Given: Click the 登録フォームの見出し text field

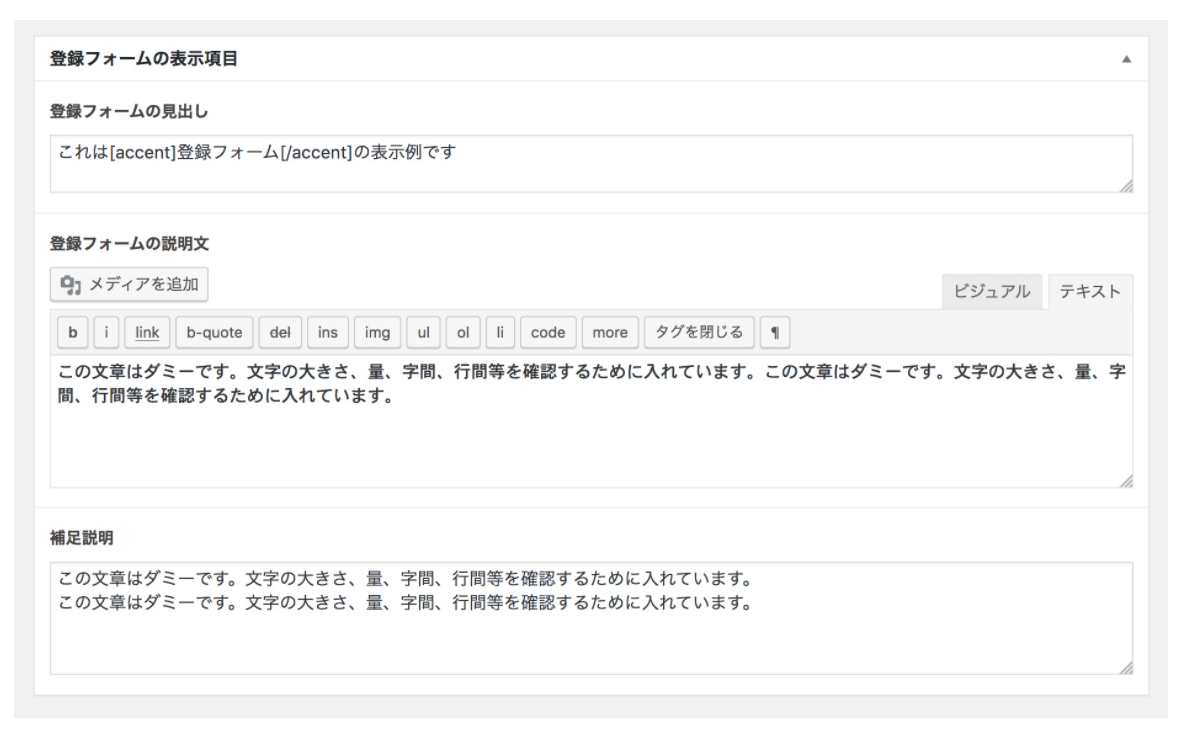Looking at the screenshot, I should (x=590, y=163).
